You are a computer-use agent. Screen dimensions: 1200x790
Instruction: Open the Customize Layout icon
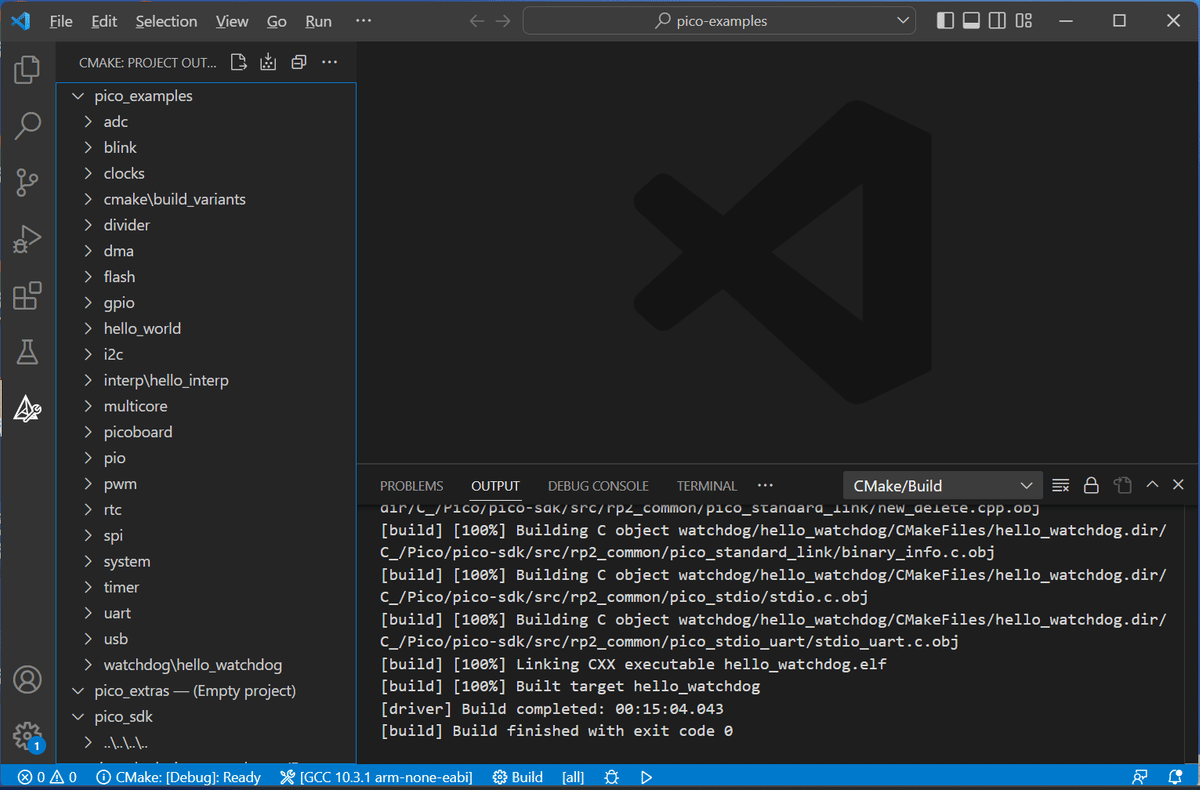(x=1023, y=21)
